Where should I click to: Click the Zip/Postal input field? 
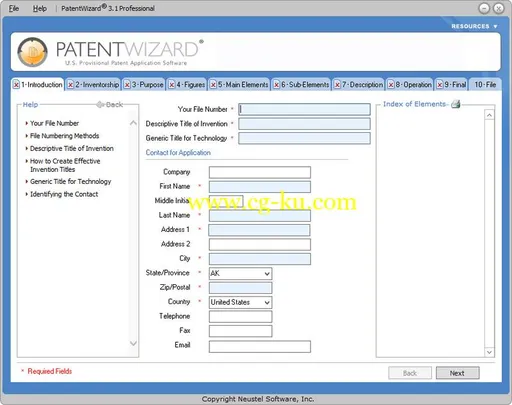coord(240,288)
